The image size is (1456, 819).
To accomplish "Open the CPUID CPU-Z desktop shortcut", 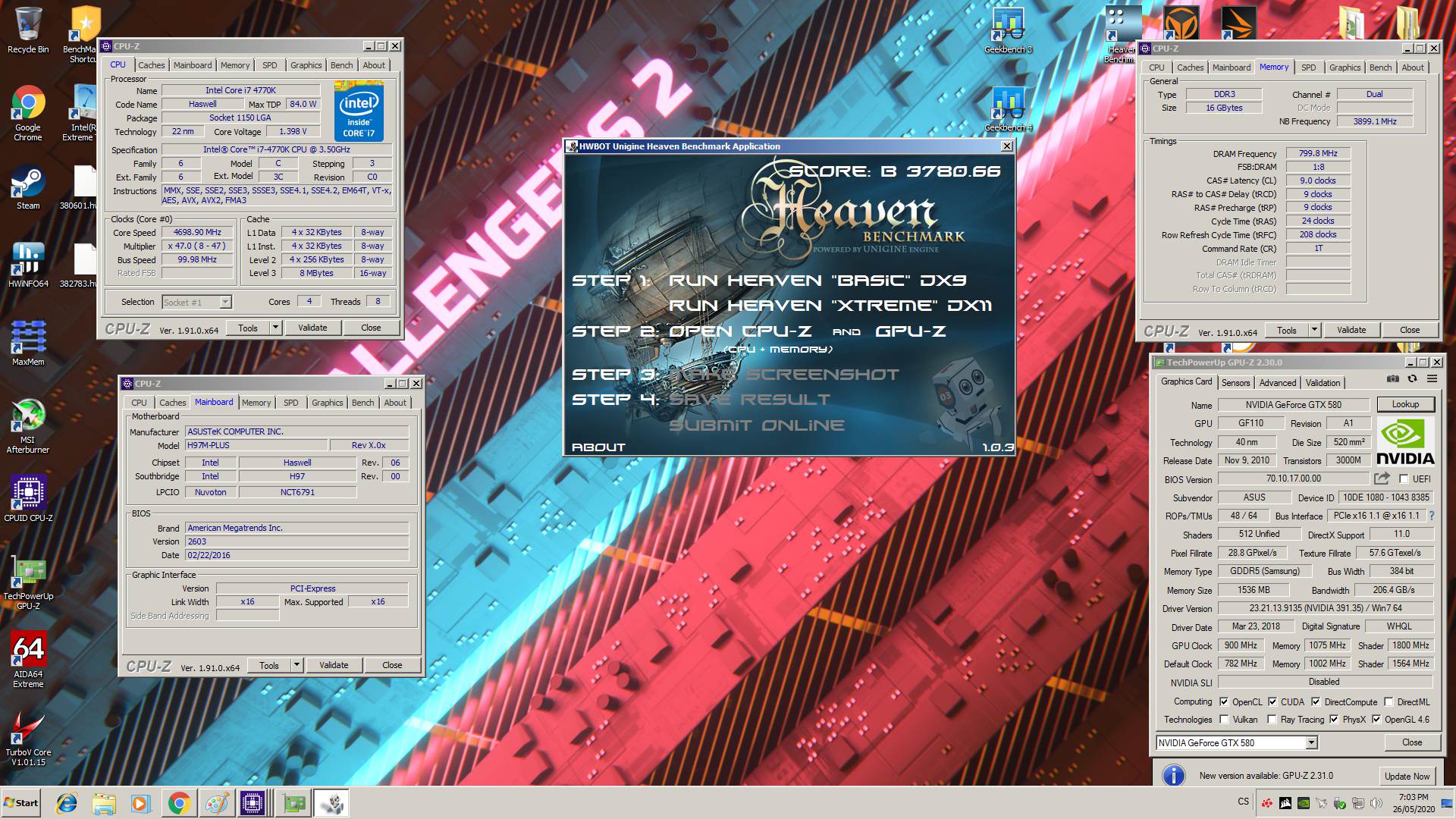I will [28, 499].
